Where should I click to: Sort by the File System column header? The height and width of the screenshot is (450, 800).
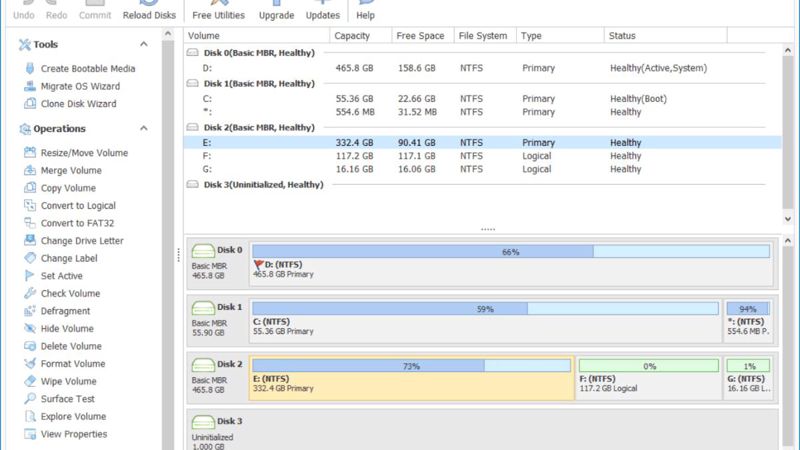point(485,36)
